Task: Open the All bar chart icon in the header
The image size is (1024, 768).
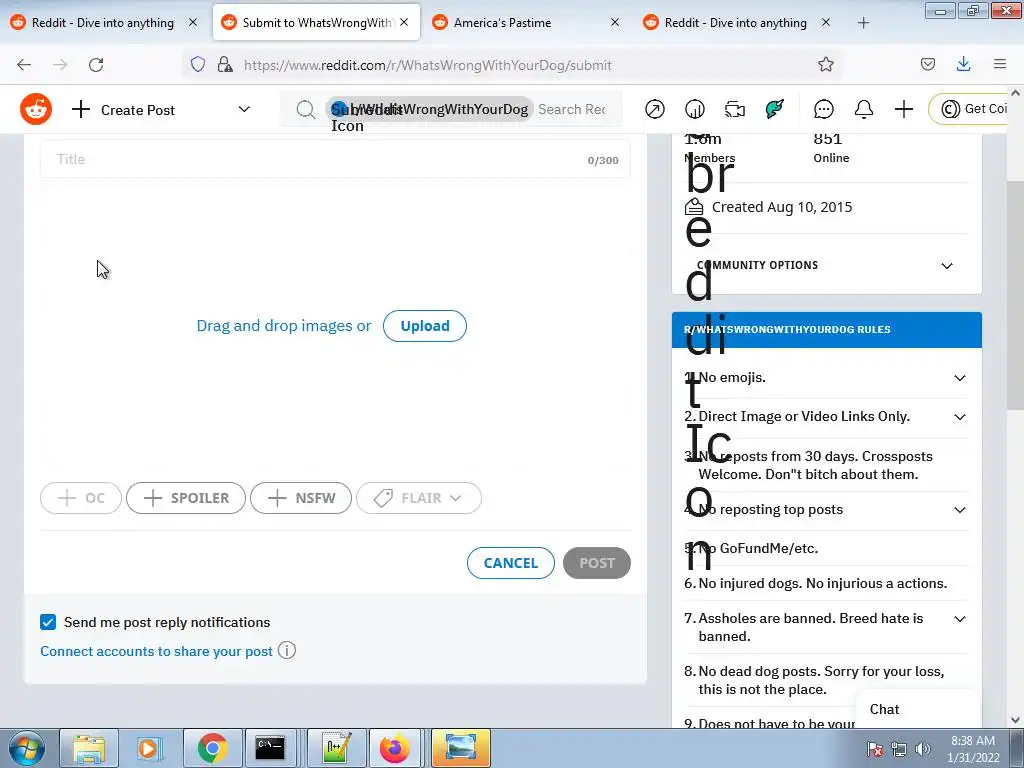Action: pyautogui.click(x=694, y=109)
